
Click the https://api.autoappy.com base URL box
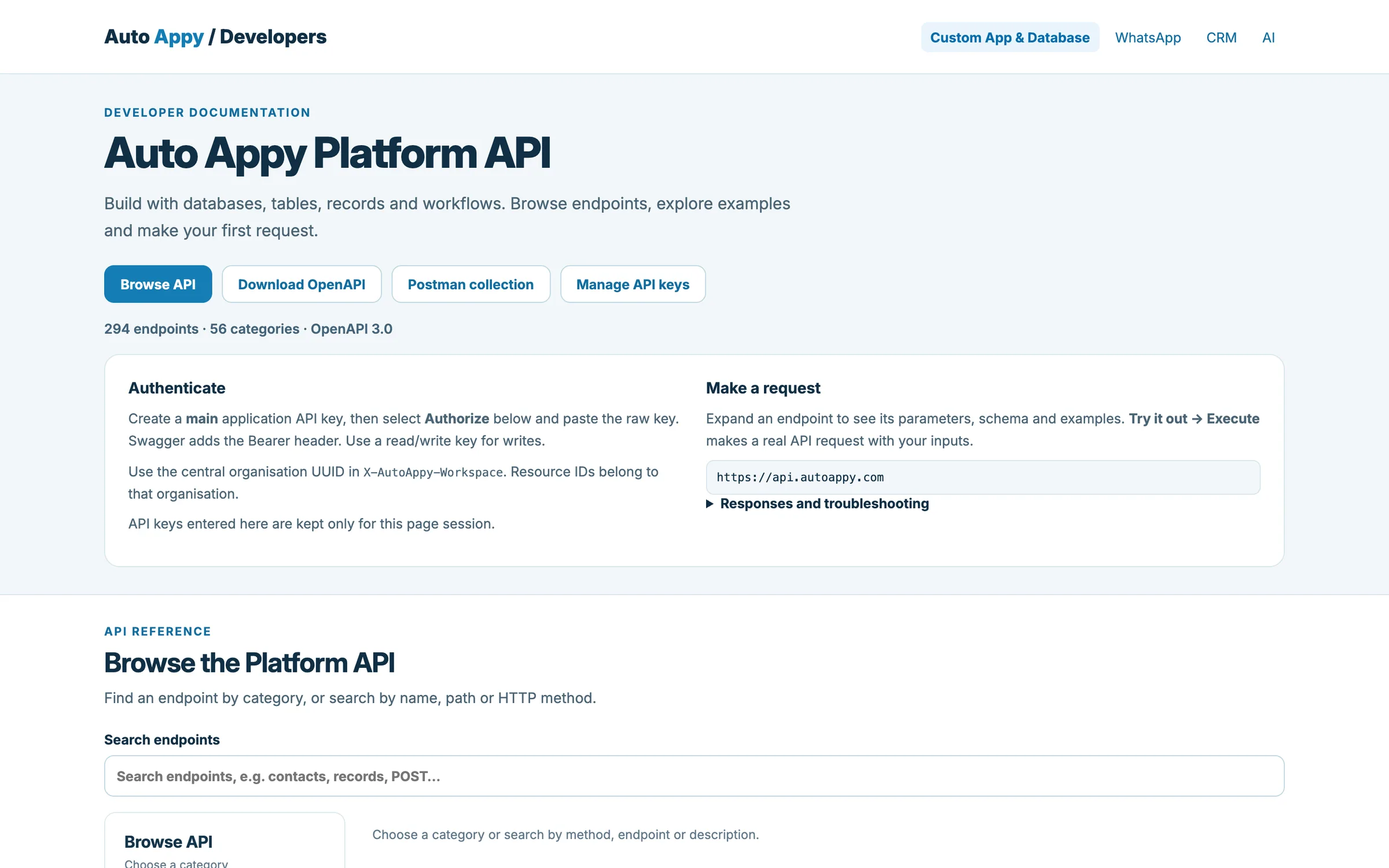[983, 477]
